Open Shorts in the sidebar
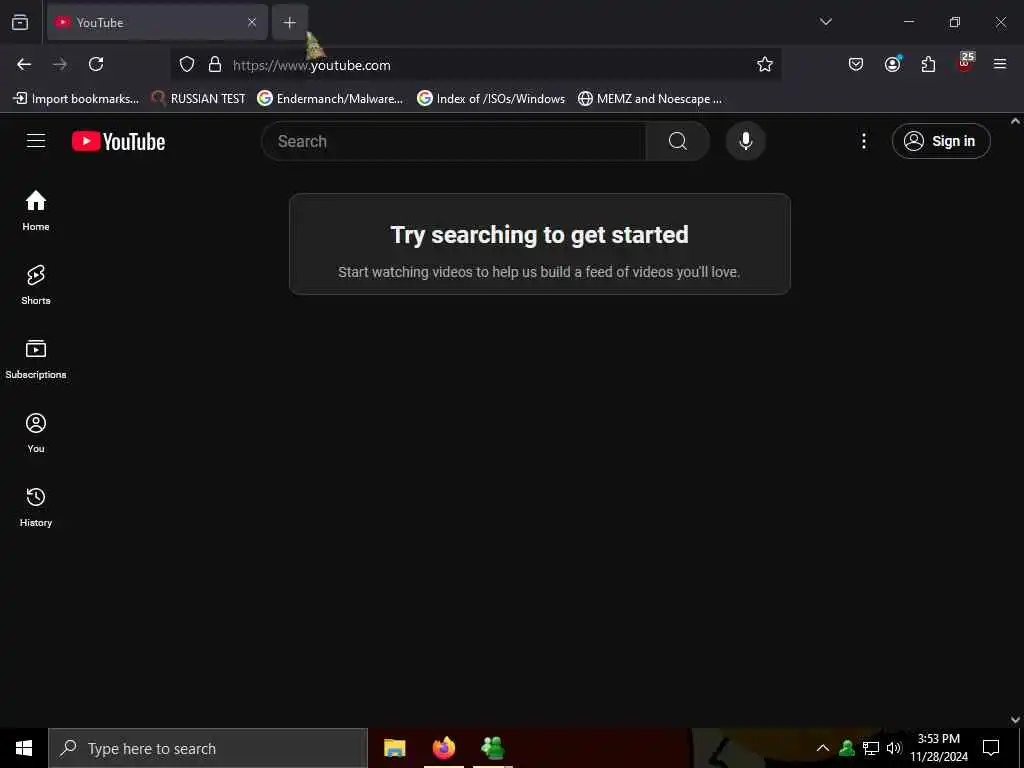The height and width of the screenshot is (768, 1024). click(36, 285)
